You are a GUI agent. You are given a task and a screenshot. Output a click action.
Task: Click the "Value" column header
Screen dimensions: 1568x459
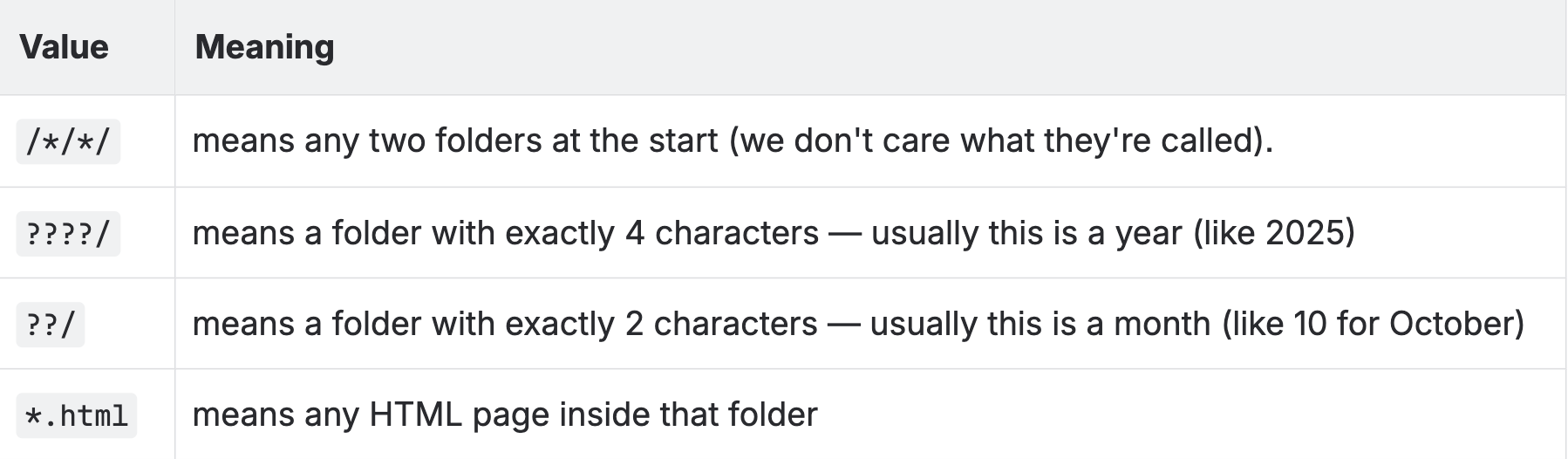64,47
